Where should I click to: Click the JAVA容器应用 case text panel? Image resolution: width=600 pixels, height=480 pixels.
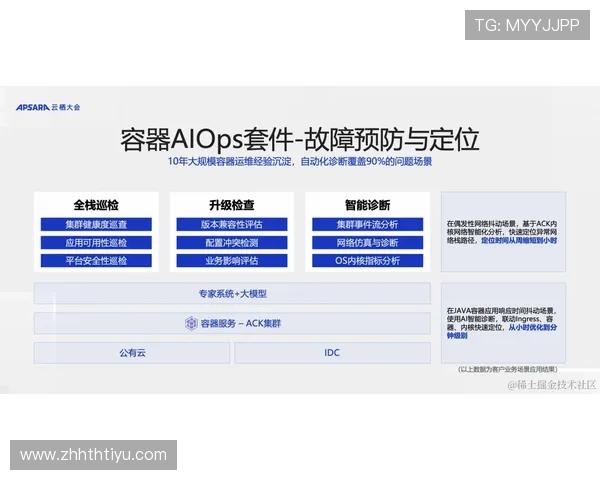tap(503, 323)
